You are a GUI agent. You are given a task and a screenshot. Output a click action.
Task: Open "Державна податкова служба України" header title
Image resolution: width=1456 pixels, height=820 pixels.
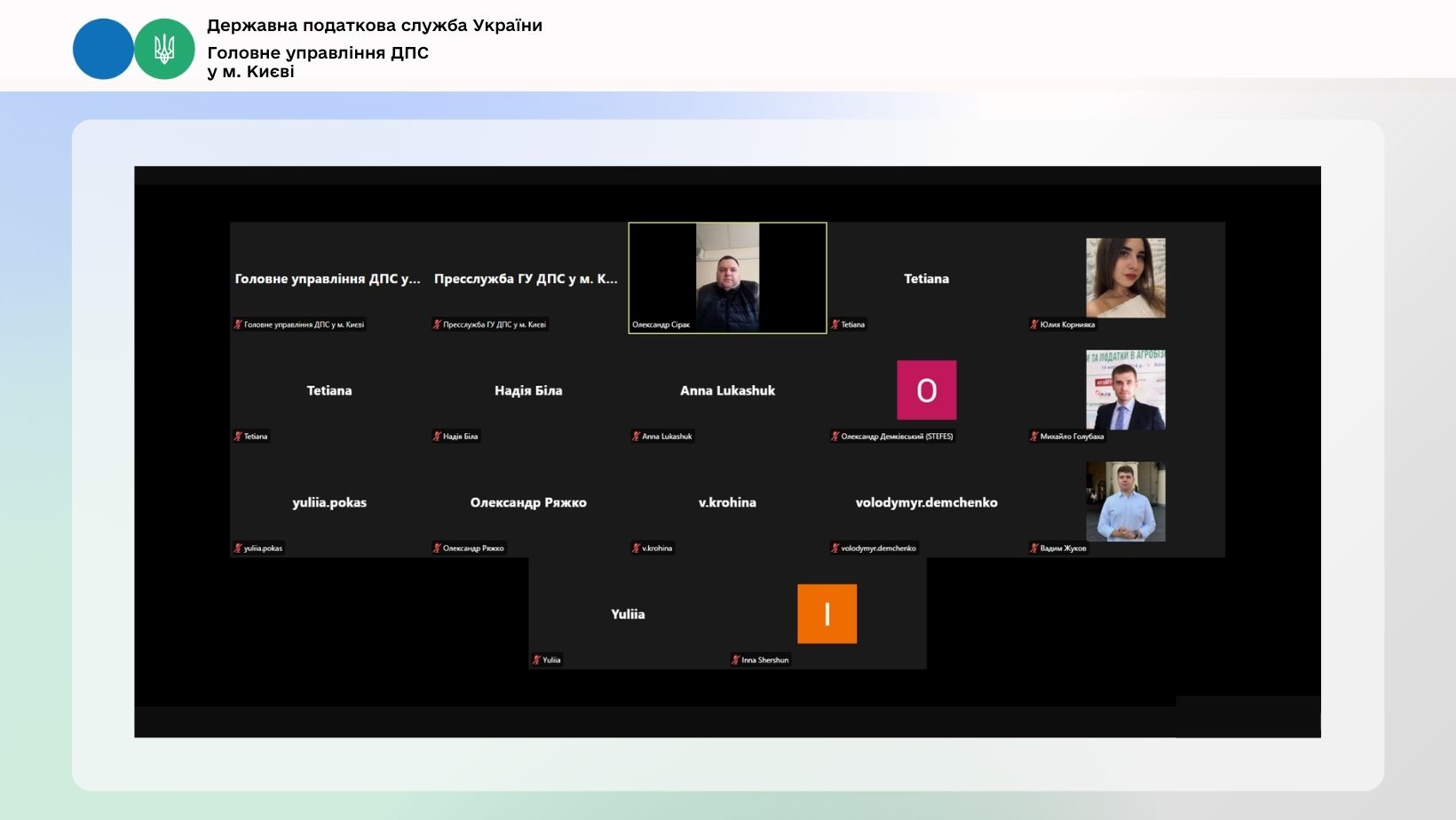pos(374,26)
